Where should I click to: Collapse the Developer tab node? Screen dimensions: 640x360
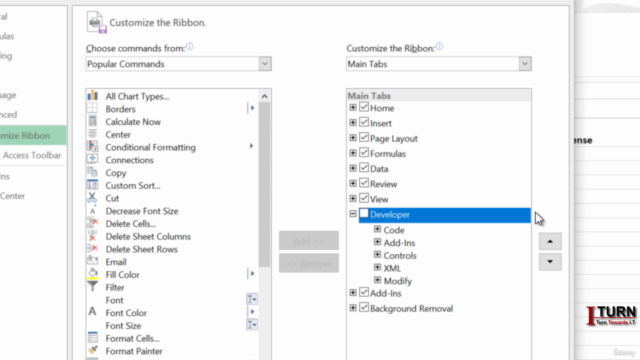[353, 214]
